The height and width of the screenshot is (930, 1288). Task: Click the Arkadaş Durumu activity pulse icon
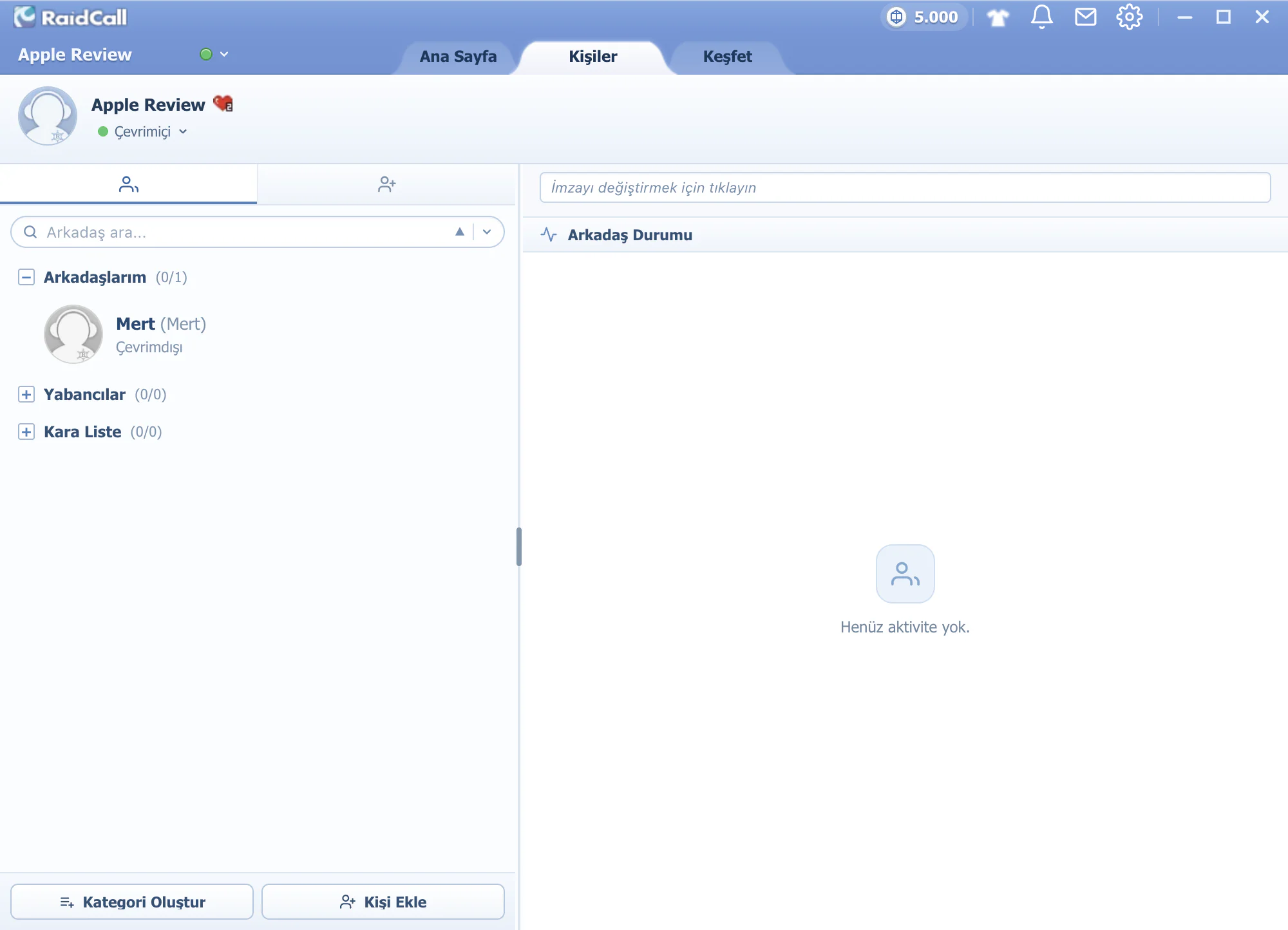click(549, 234)
